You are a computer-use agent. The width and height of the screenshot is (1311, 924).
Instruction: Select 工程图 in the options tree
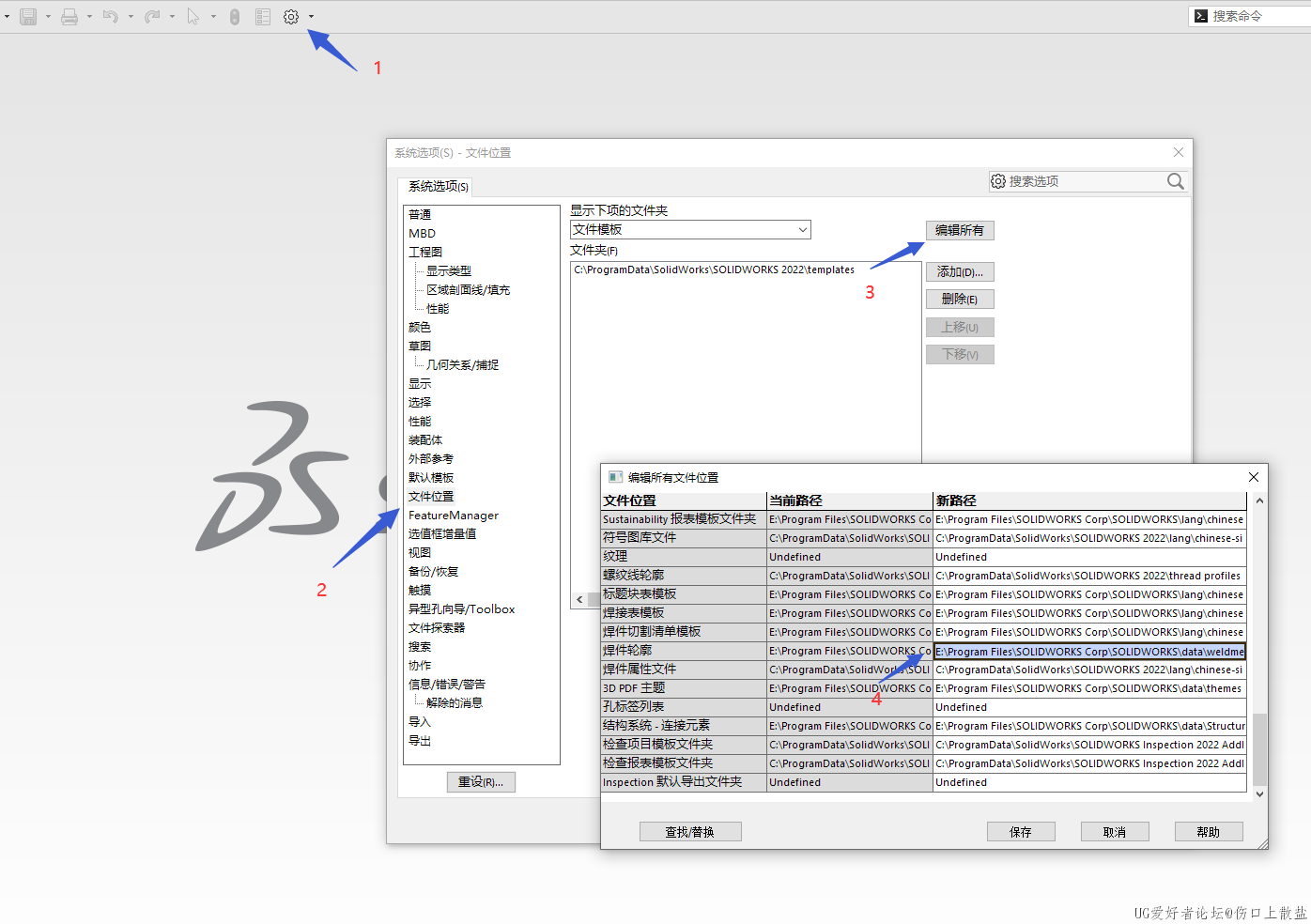(425, 253)
